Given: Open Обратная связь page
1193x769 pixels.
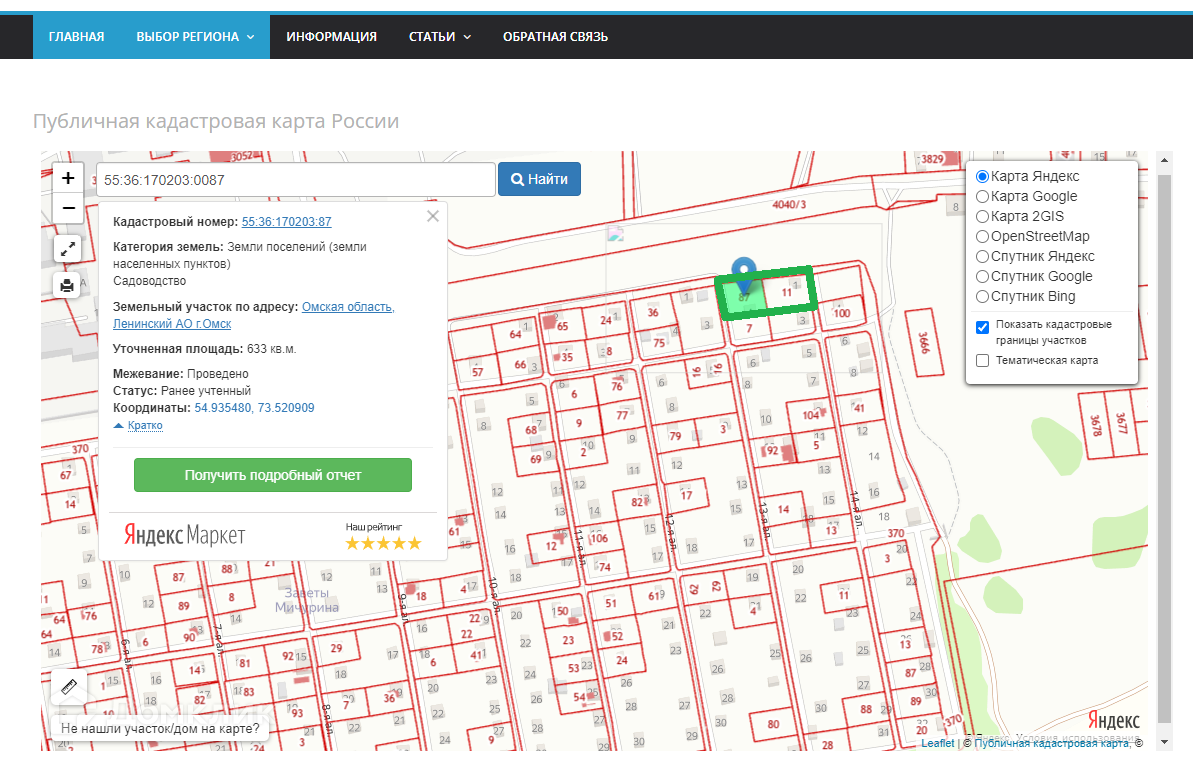Looking at the screenshot, I should click(555, 37).
